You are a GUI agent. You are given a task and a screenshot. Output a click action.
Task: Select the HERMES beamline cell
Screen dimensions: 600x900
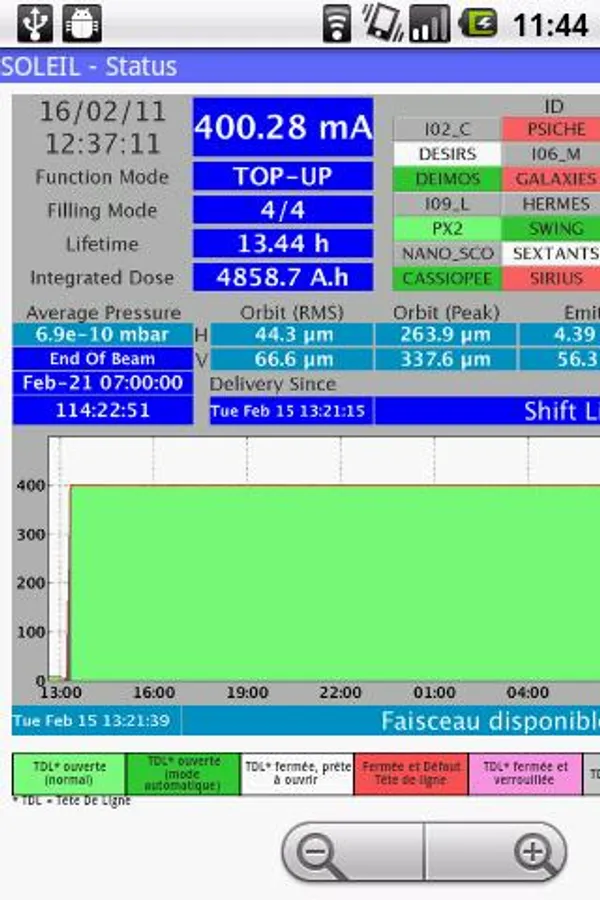(552, 204)
